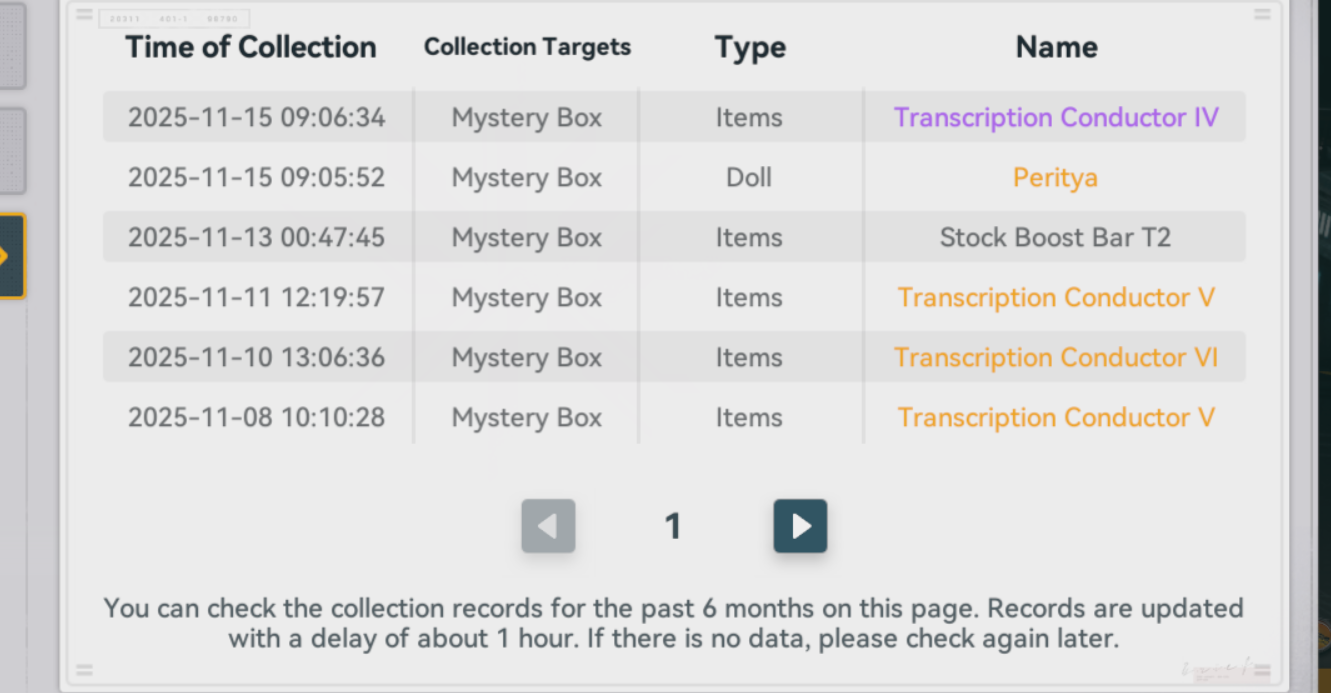Click the greyed previous page arrow
This screenshot has width=1331, height=693.
[548, 526]
